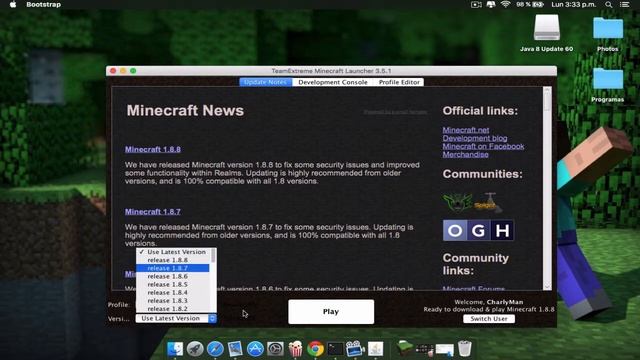Open the Wi-Fi status menu
The height and width of the screenshot is (360, 640).
coord(505,4)
